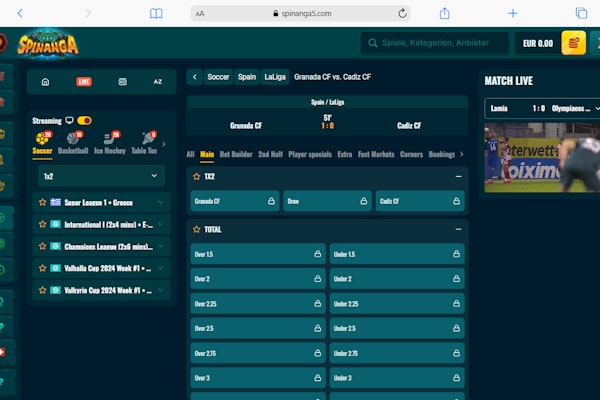Go back with Safari back arrow
600x400 pixels.
[20, 13]
